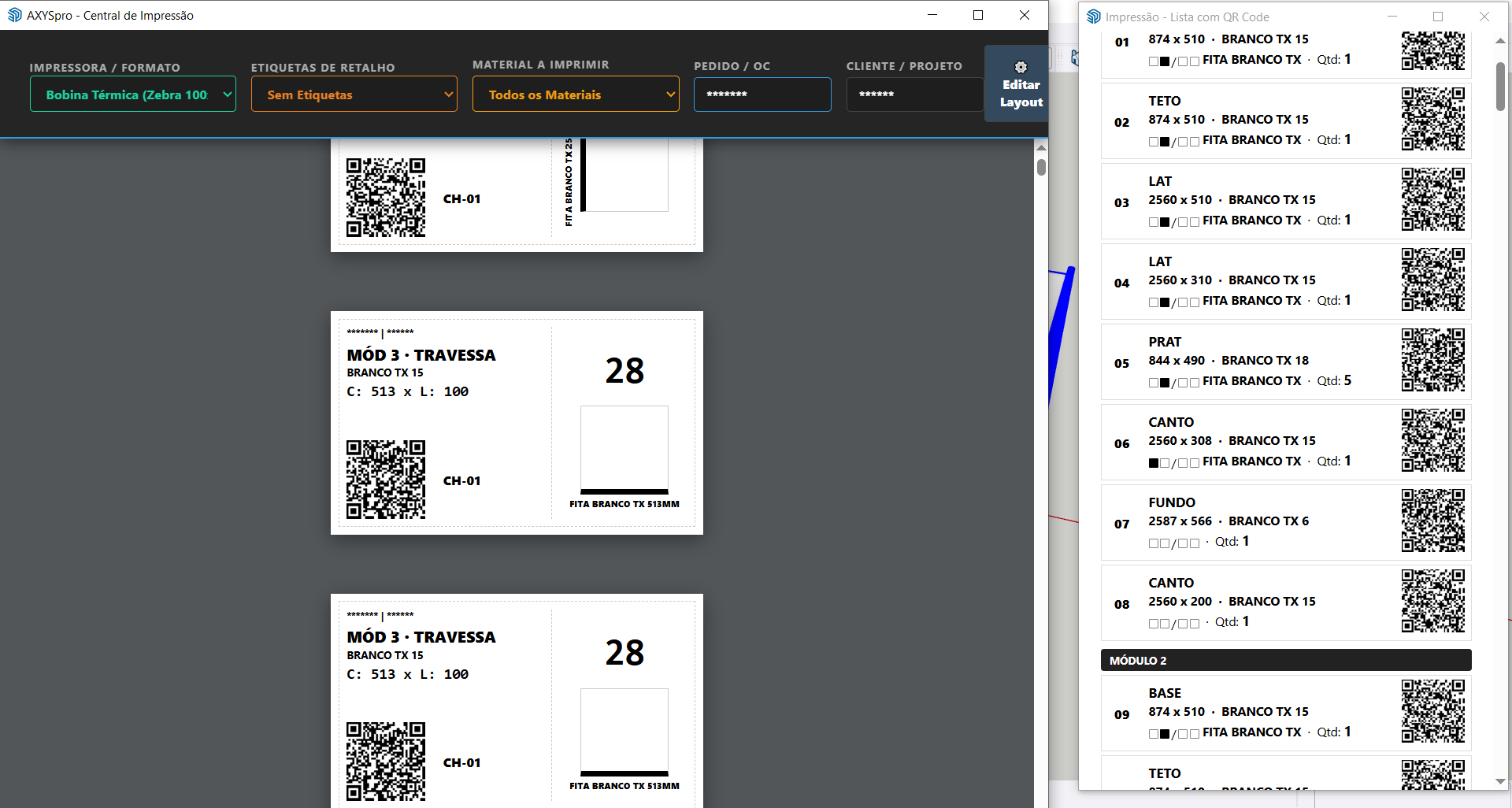Click the label preview scrollbar thumb
1512x808 pixels.
click(x=1041, y=167)
